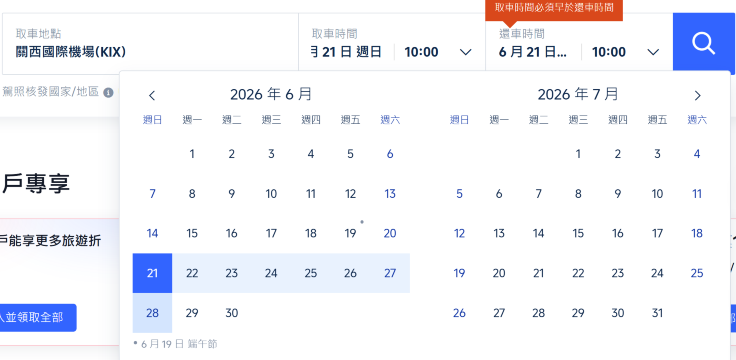Select June 29 in the calendar
Viewport: 736px width, 360px height.
[192, 313]
